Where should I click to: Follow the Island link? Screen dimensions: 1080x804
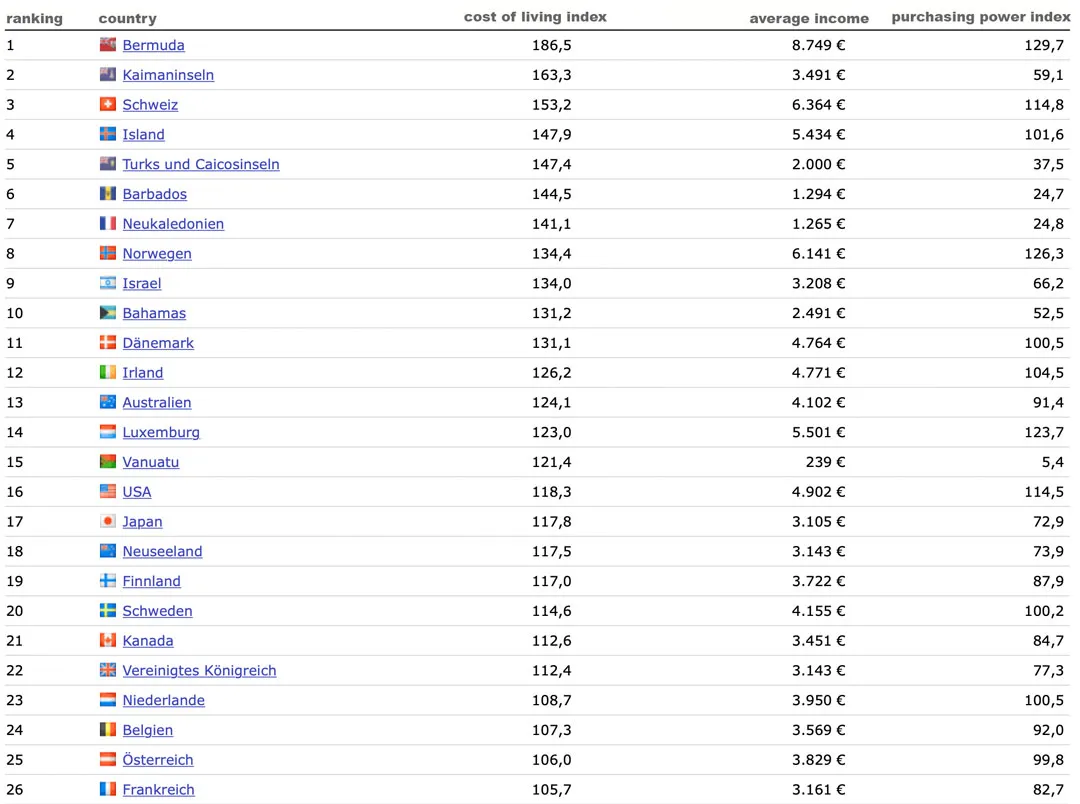coord(143,134)
